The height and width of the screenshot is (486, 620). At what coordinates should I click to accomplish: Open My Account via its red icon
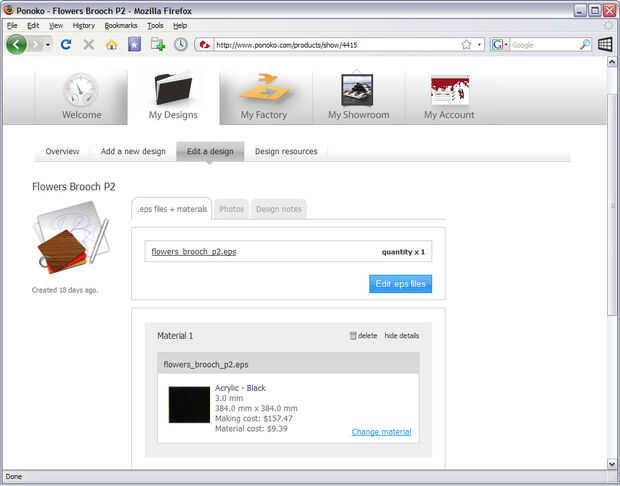click(450, 90)
